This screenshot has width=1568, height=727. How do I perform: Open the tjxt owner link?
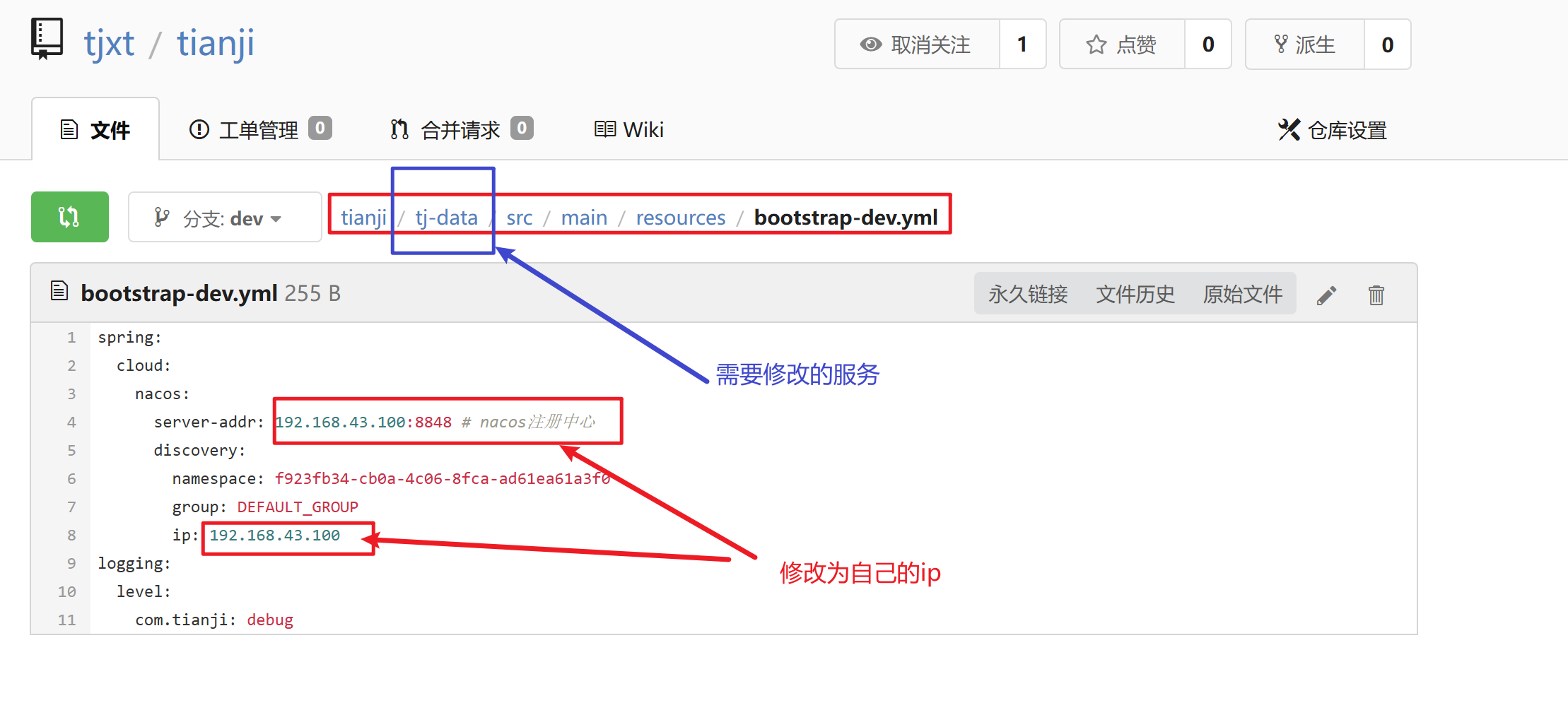pos(109,44)
